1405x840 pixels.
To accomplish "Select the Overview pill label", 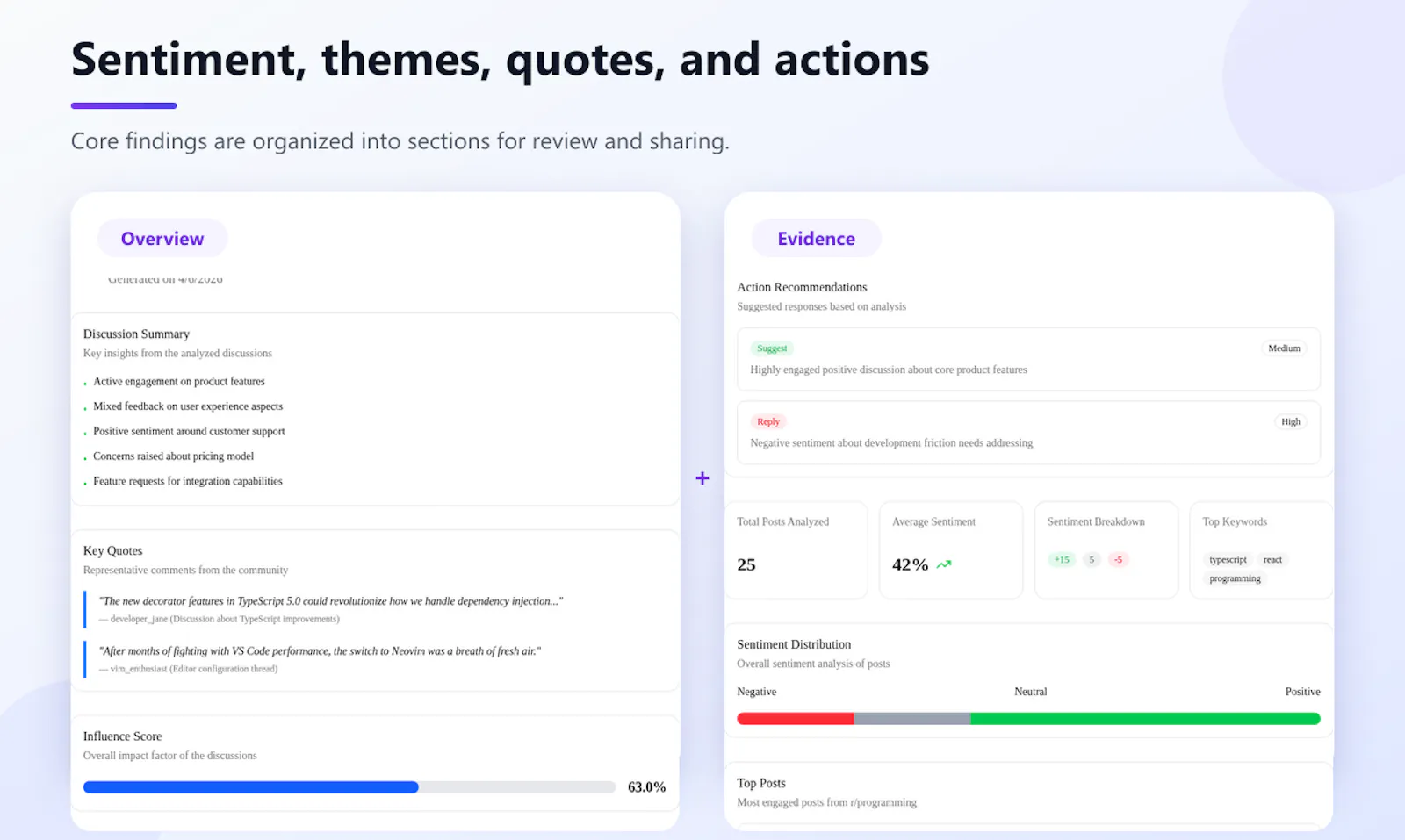I will point(162,239).
